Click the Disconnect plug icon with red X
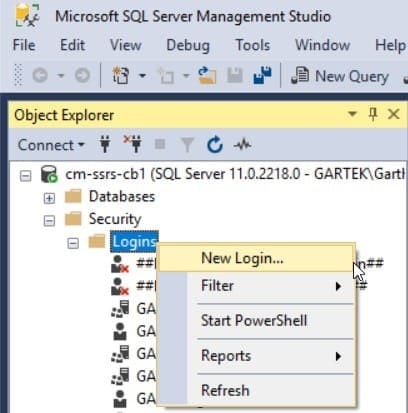This screenshot has height=413, width=408. (132, 144)
